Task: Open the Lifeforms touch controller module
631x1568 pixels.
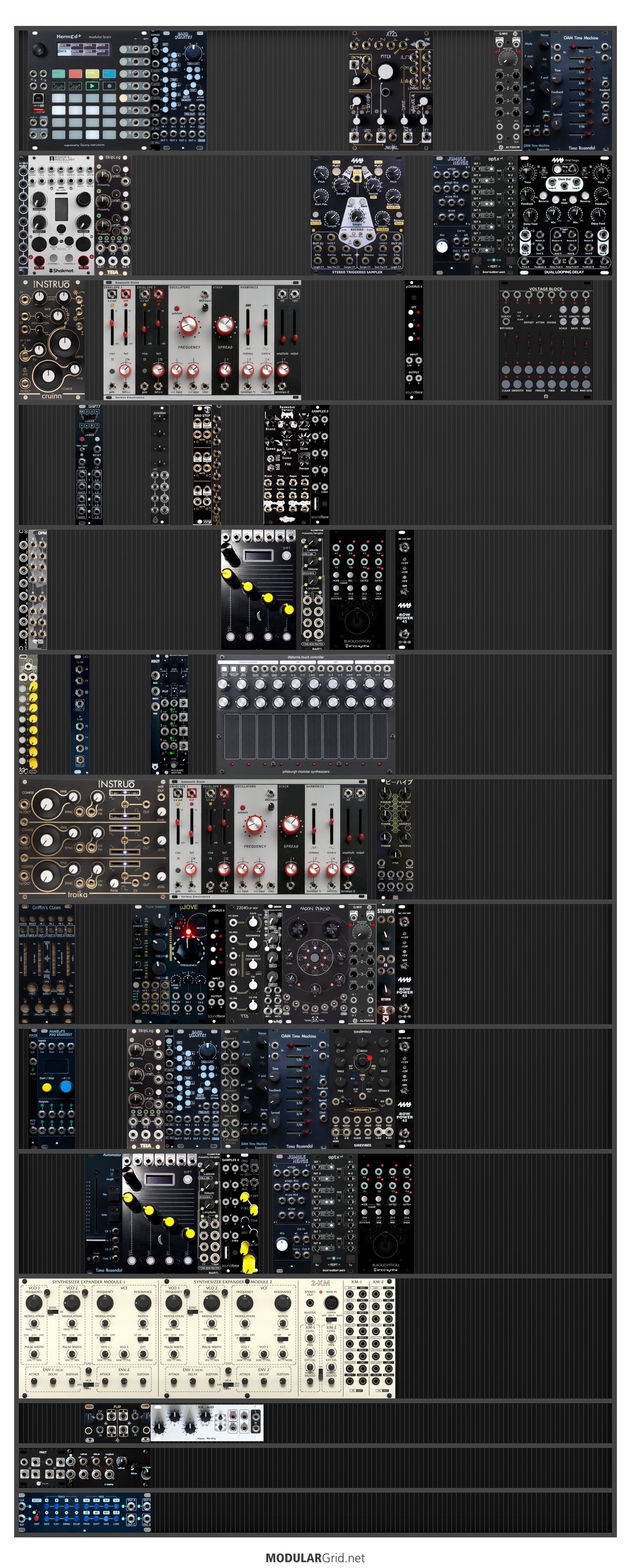Action: tap(305, 714)
